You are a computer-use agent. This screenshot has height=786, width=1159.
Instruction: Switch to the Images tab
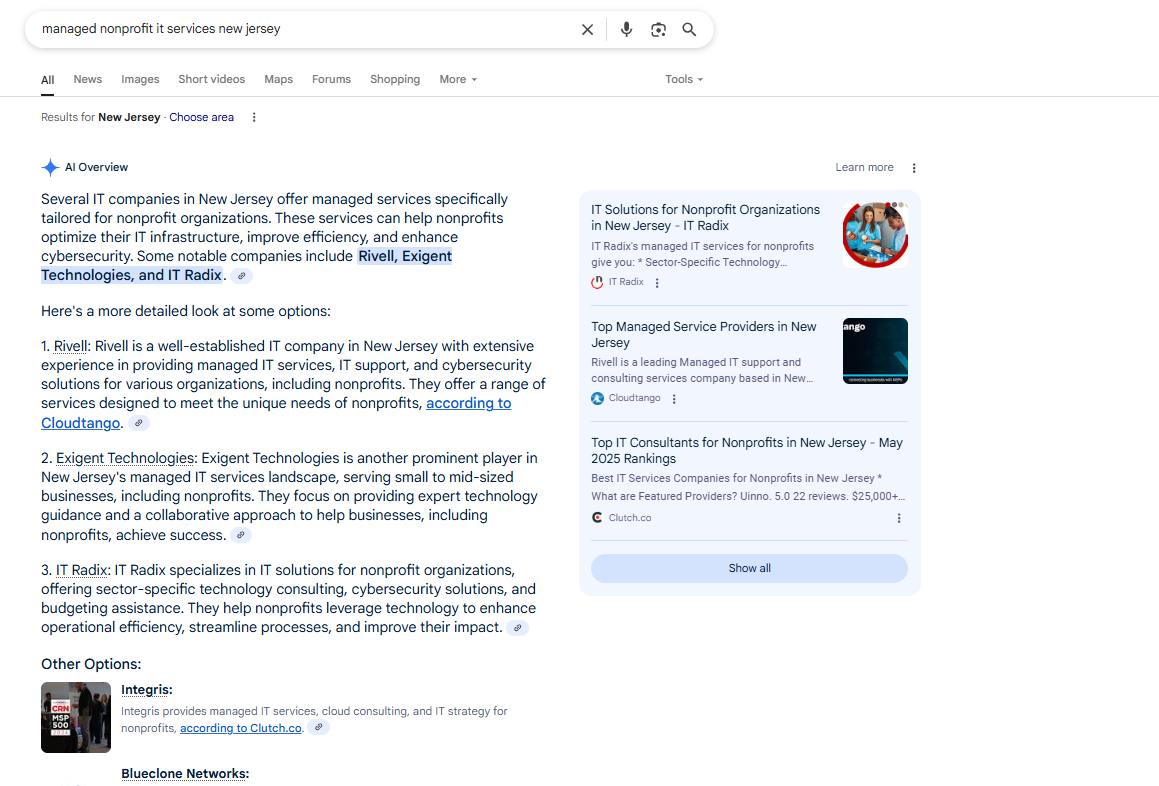pyautogui.click(x=140, y=79)
